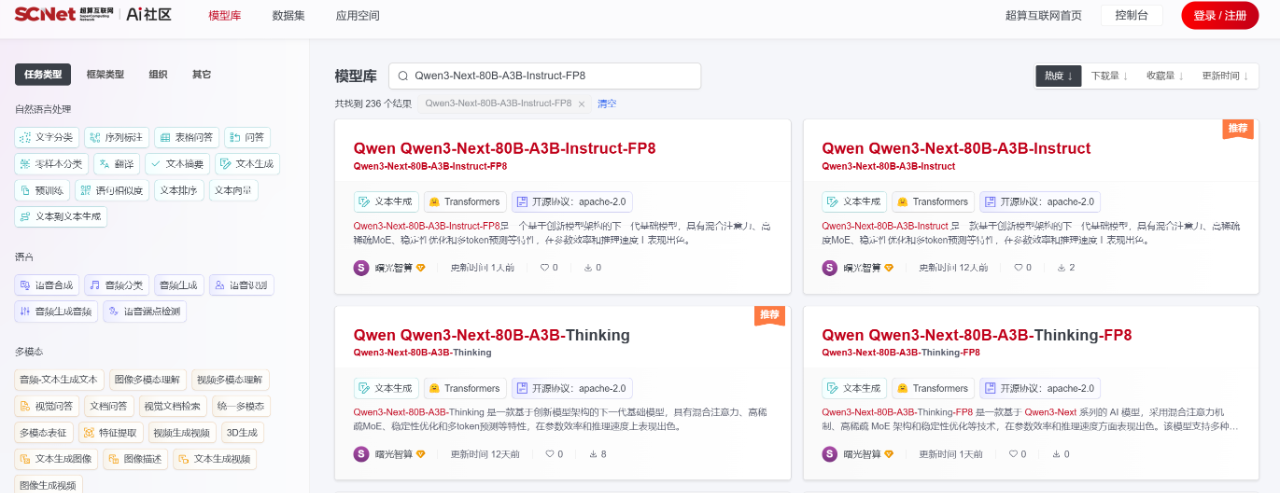Click the 特征提取 tag icon

pos(88,433)
